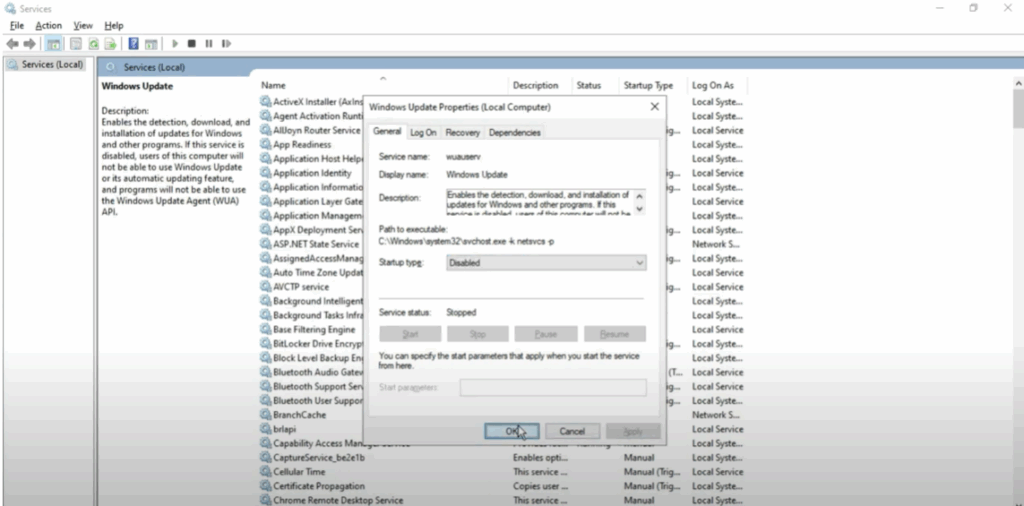Refresh the services list using the toolbar icon
The image size is (1024, 506).
(x=93, y=44)
